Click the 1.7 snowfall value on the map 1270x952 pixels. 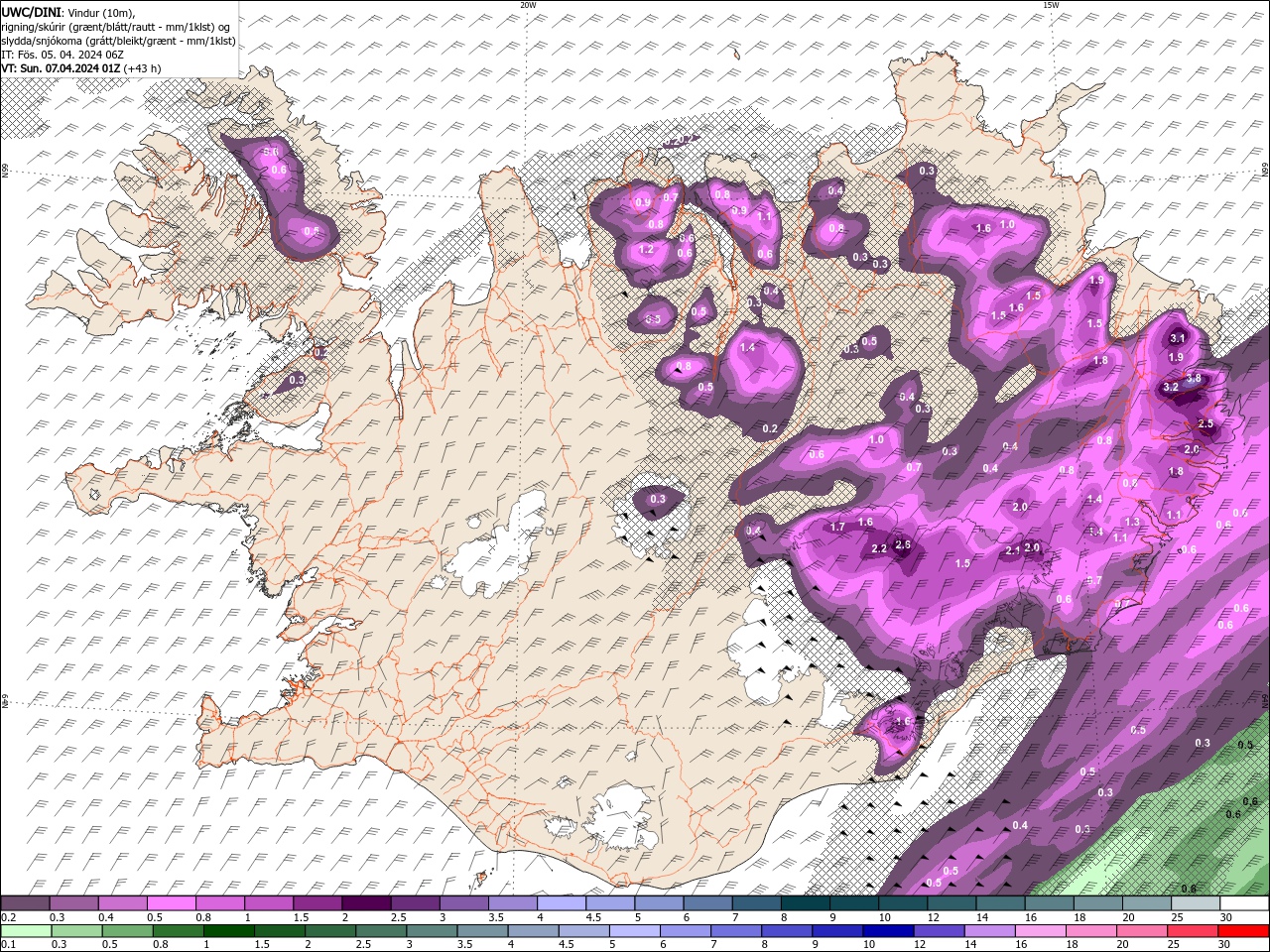point(837,527)
